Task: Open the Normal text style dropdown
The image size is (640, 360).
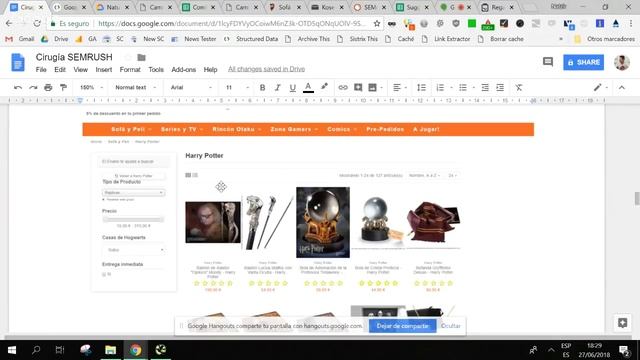Action: pyautogui.click(x=135, y=87)
